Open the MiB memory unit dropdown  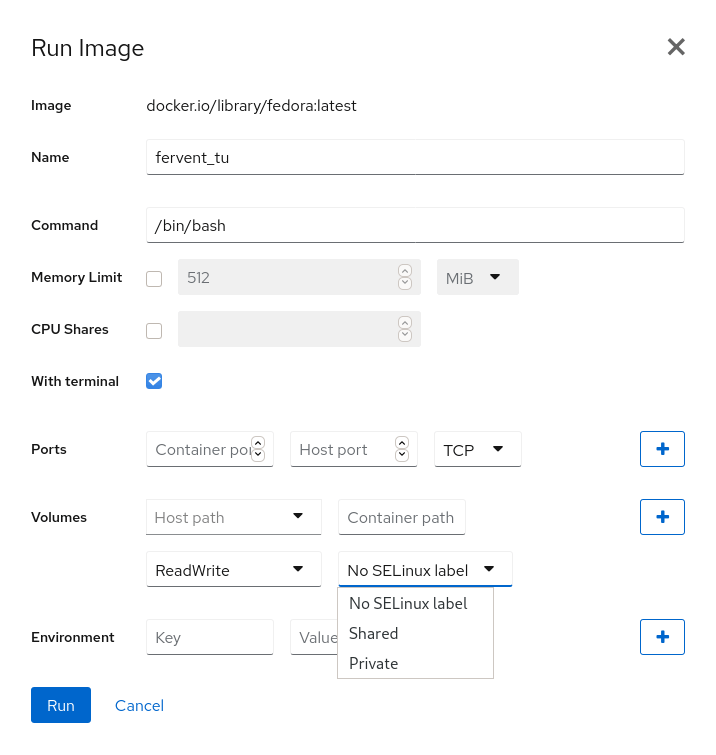coord(478,277)
